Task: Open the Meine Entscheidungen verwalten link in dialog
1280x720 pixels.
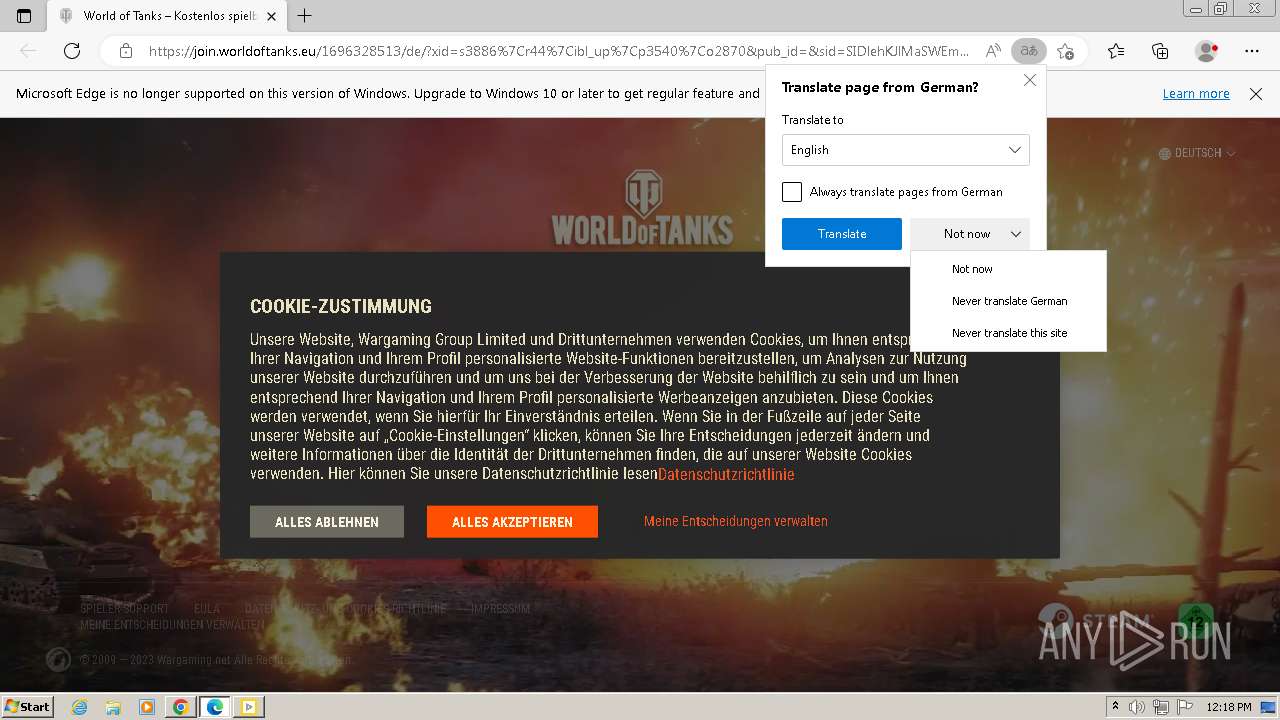Action: pyautogui.click(x=736, y=521)
